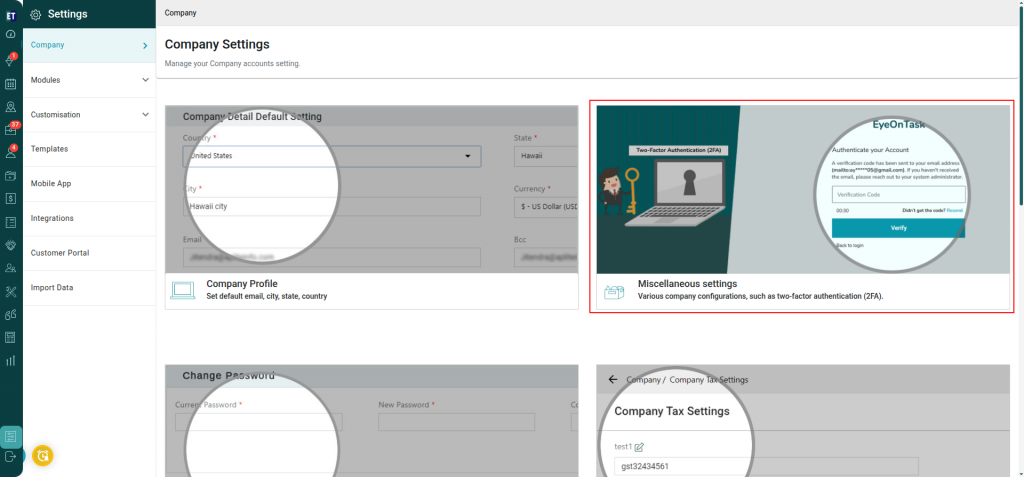Click the gear icon beside Settings title
The image size is (1024, 477).
pos(36,14)
